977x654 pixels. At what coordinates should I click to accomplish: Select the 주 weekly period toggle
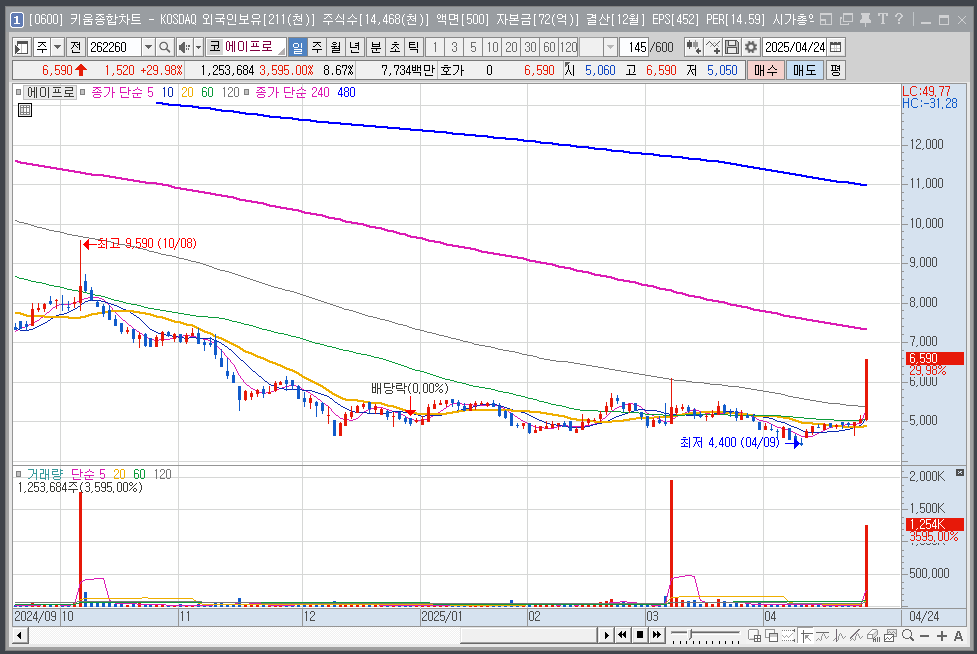point(317,47)
